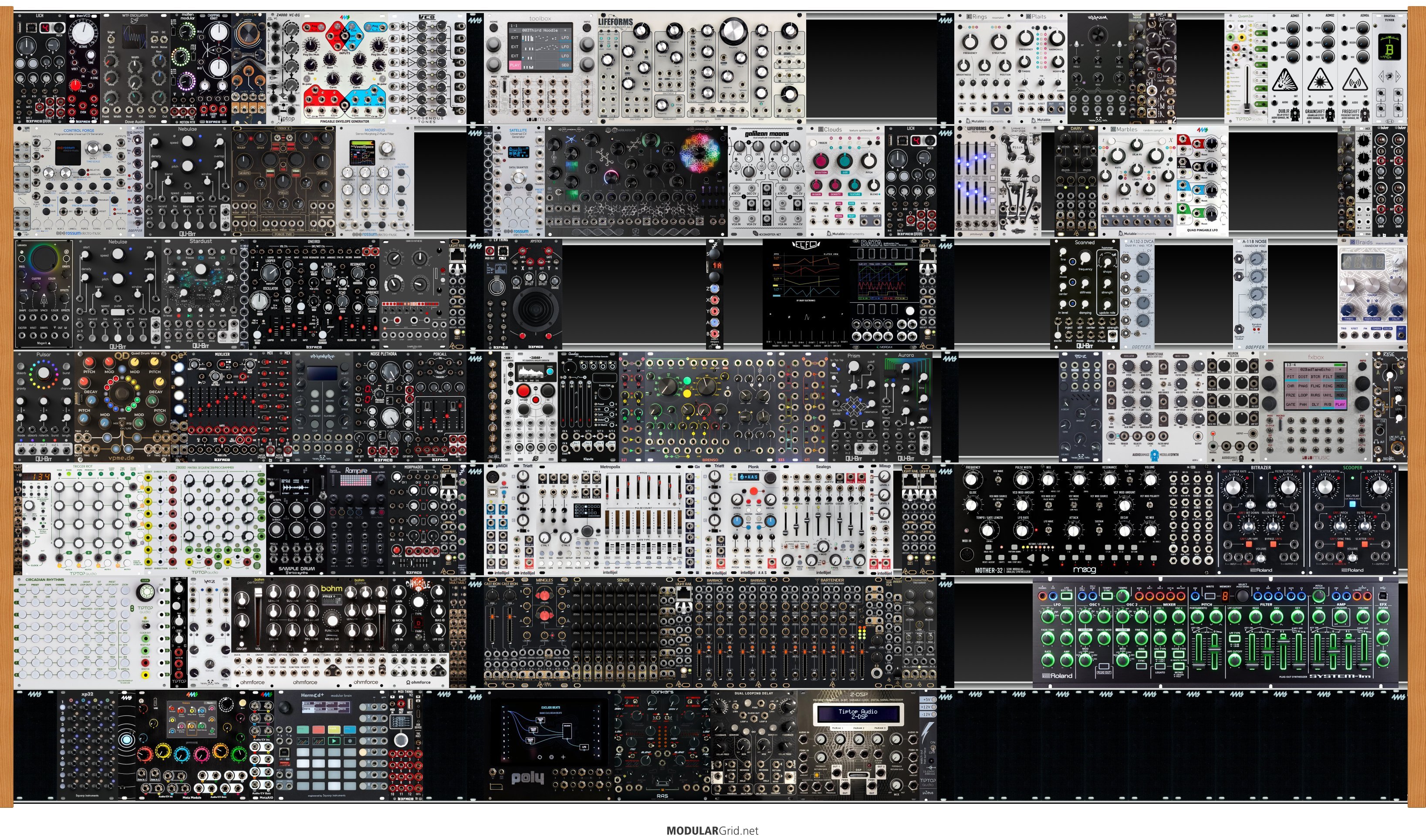Select the Trigger Riot module
This screenshot has width=1426, height=840.
(83, 520)
